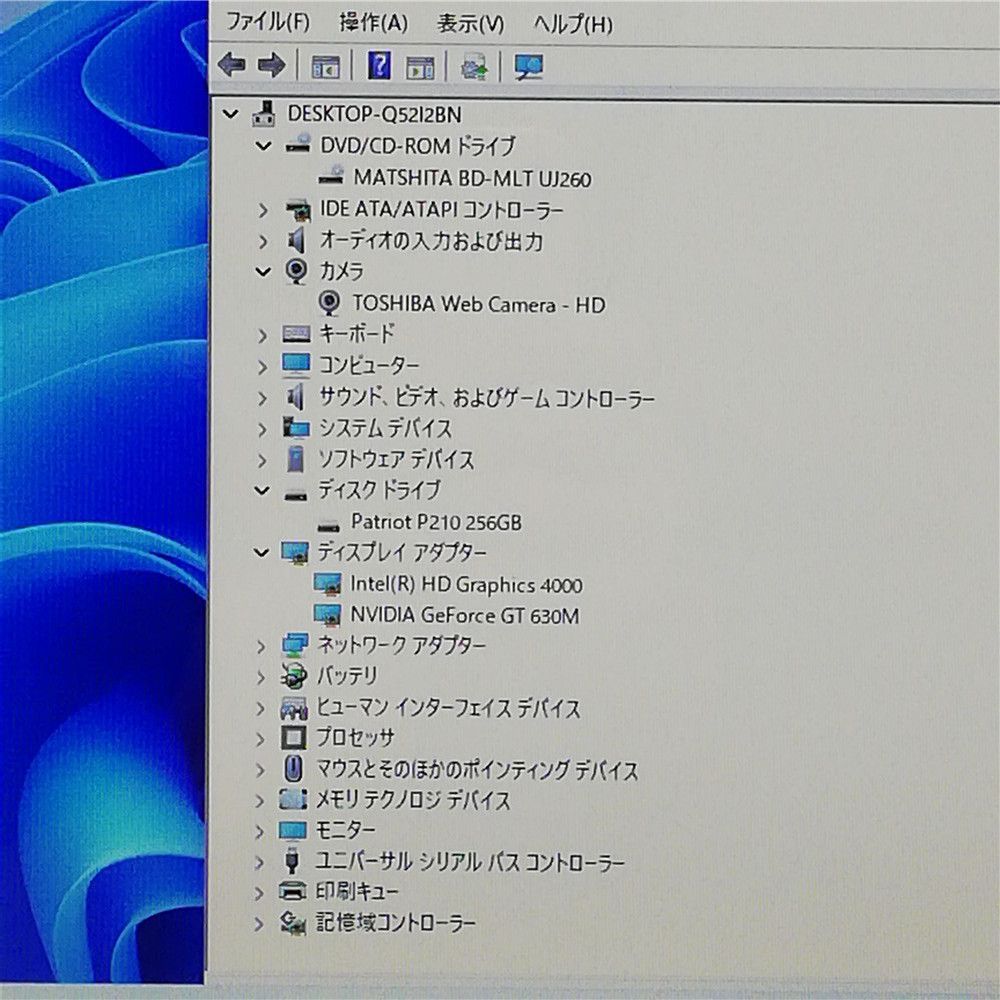Click the プロセッサ chip icon
Screen dimensions: 1000x1000
(x=293, y=738)
